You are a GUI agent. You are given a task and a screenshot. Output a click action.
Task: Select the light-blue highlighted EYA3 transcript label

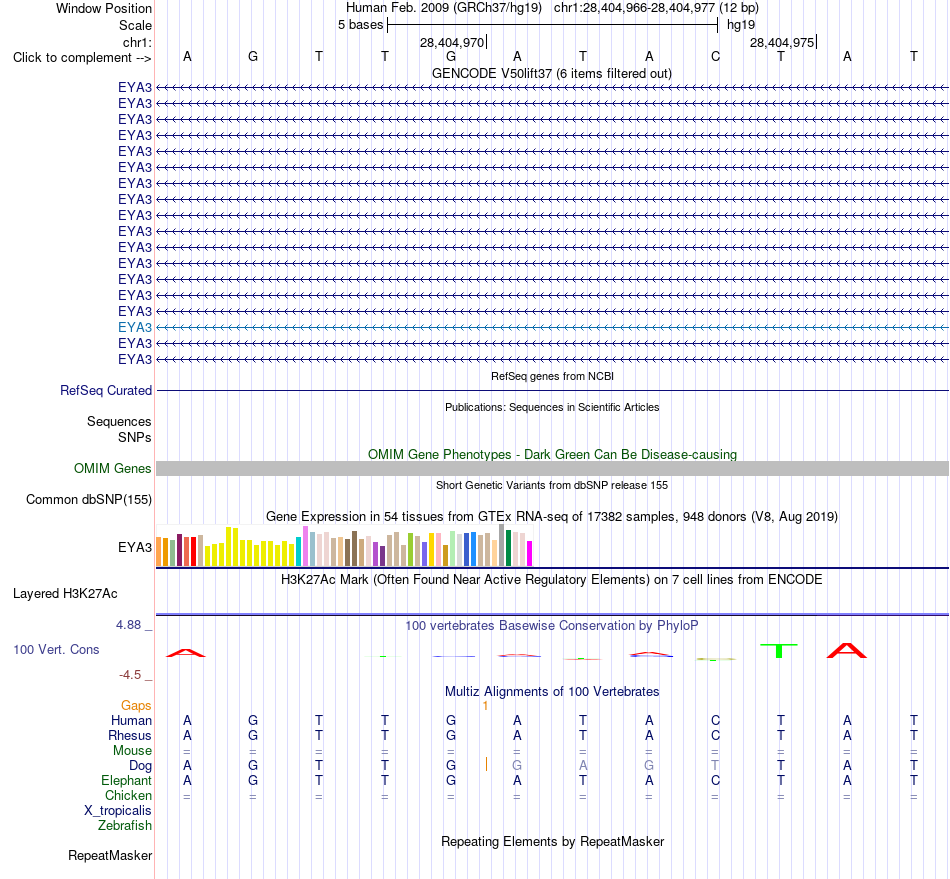[135, 327]
